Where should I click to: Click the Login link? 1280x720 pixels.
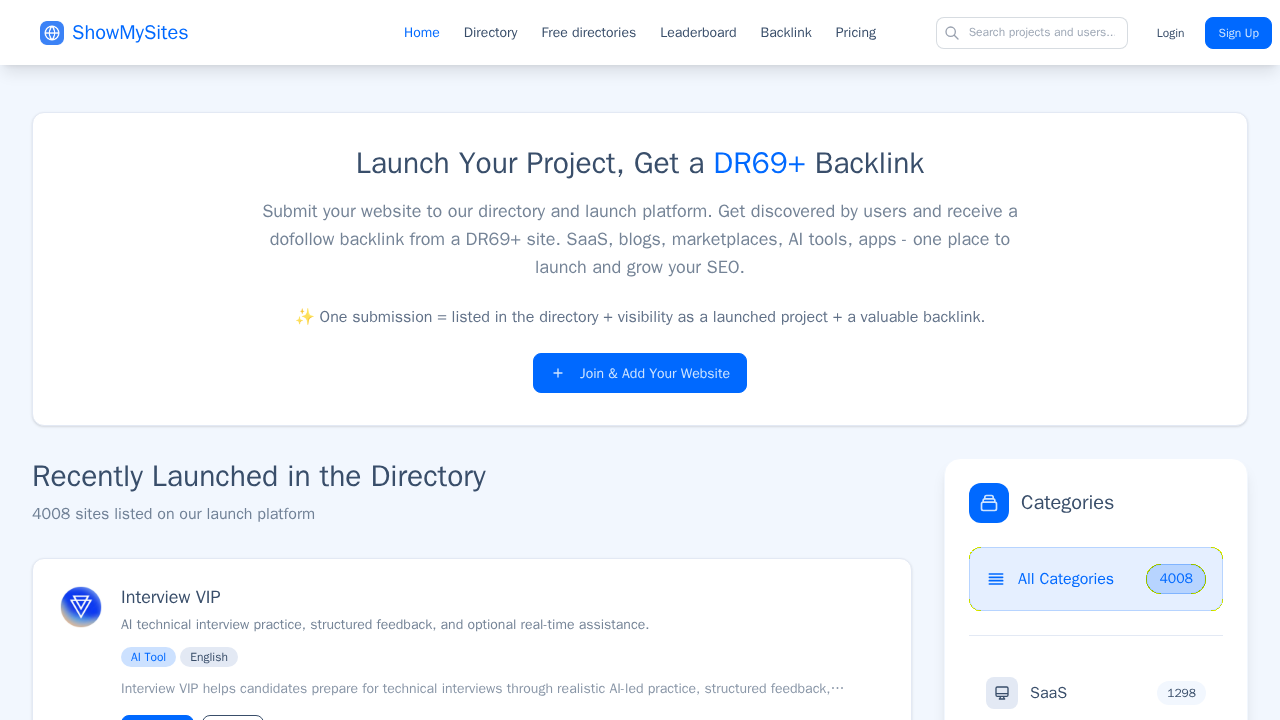click(x=1170, y=33)
